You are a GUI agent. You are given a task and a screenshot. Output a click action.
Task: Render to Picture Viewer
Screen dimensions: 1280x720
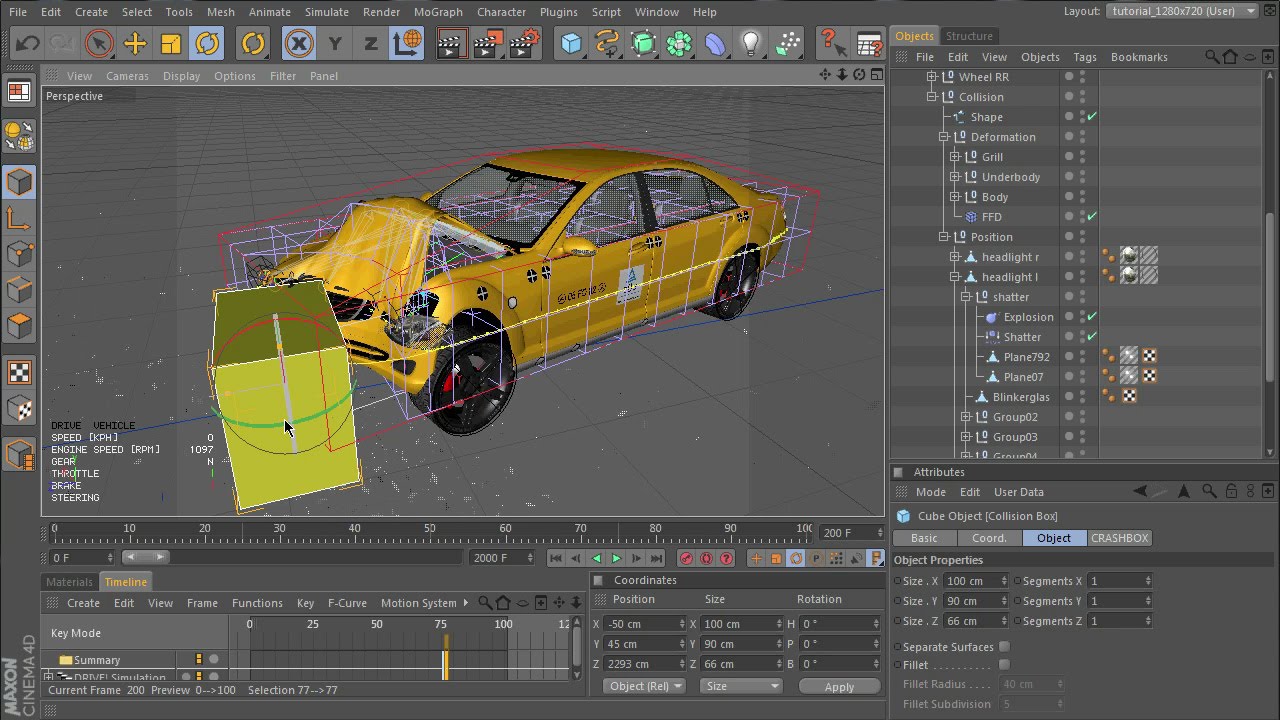(488, 43)
